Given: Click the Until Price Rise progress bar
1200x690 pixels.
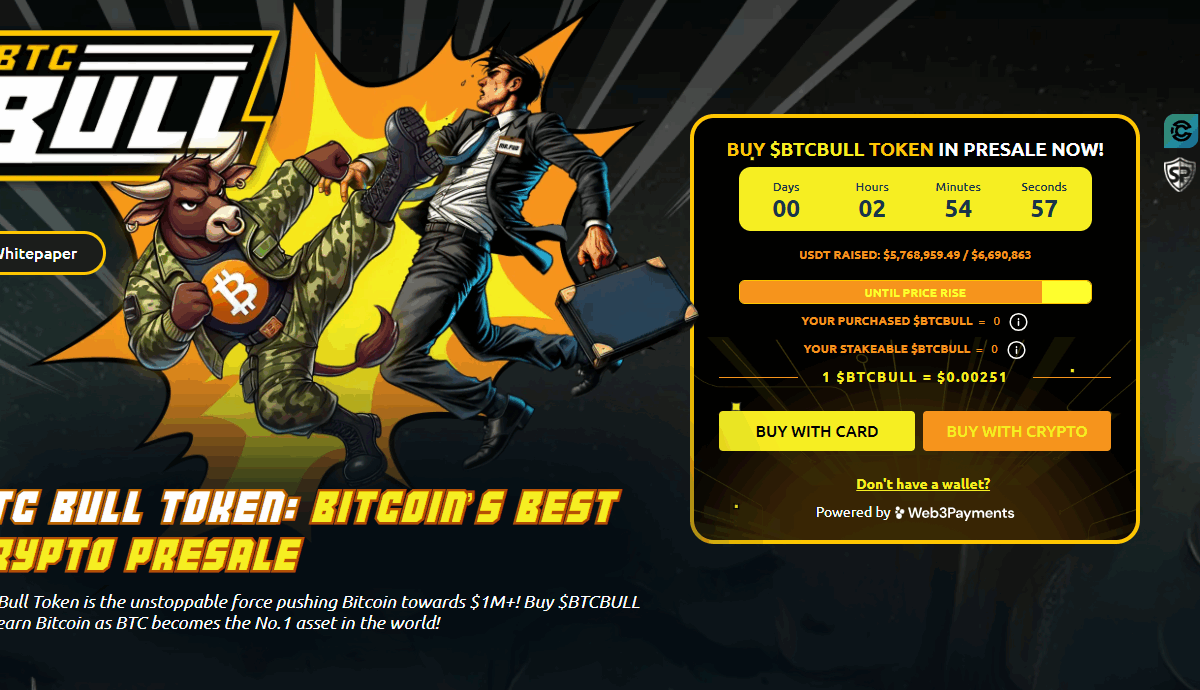Looking at the screenshot, I should pyautogui.click(x=915, y=292).
